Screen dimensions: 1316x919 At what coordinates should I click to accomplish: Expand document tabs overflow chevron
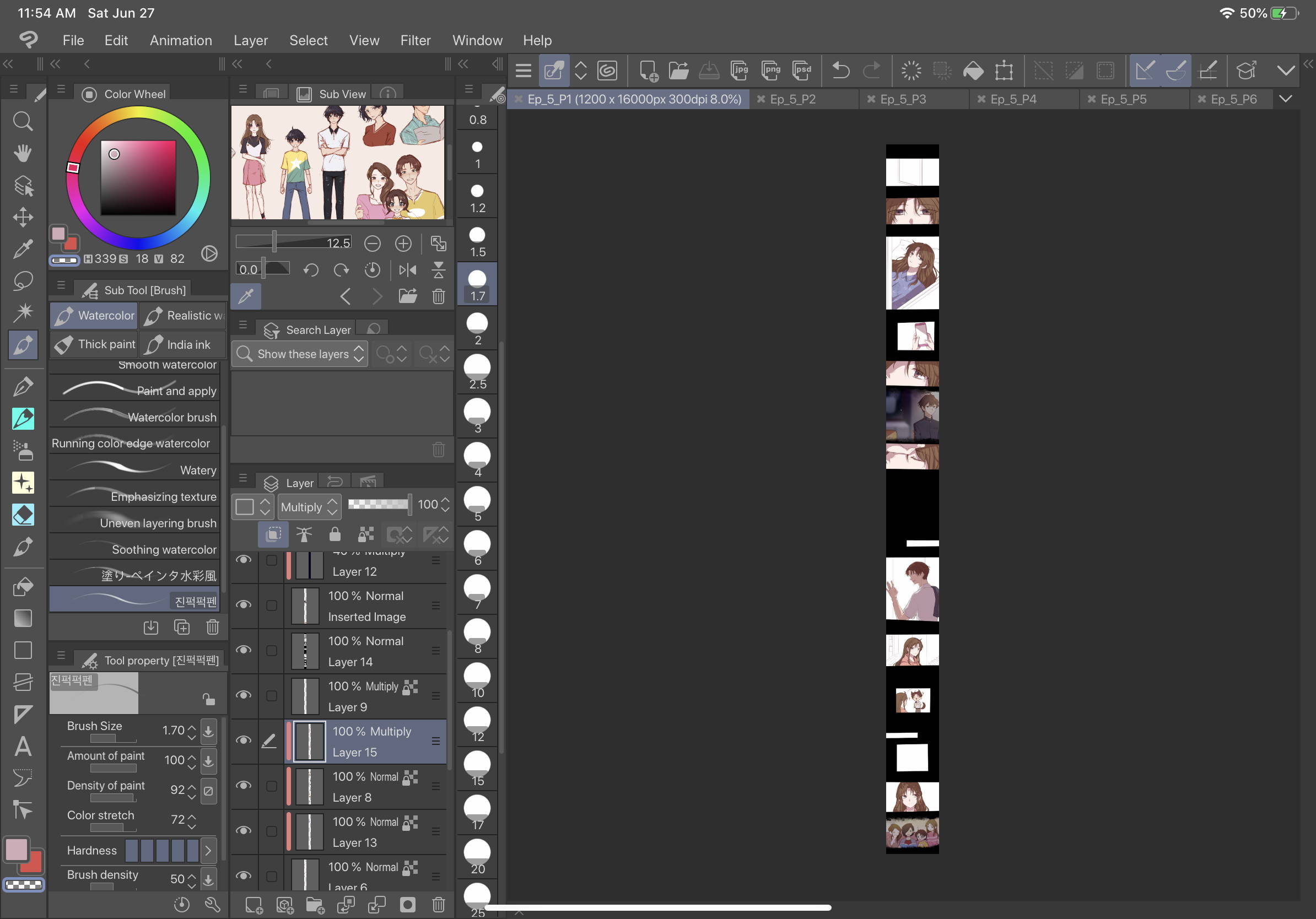coord(1286,99)
